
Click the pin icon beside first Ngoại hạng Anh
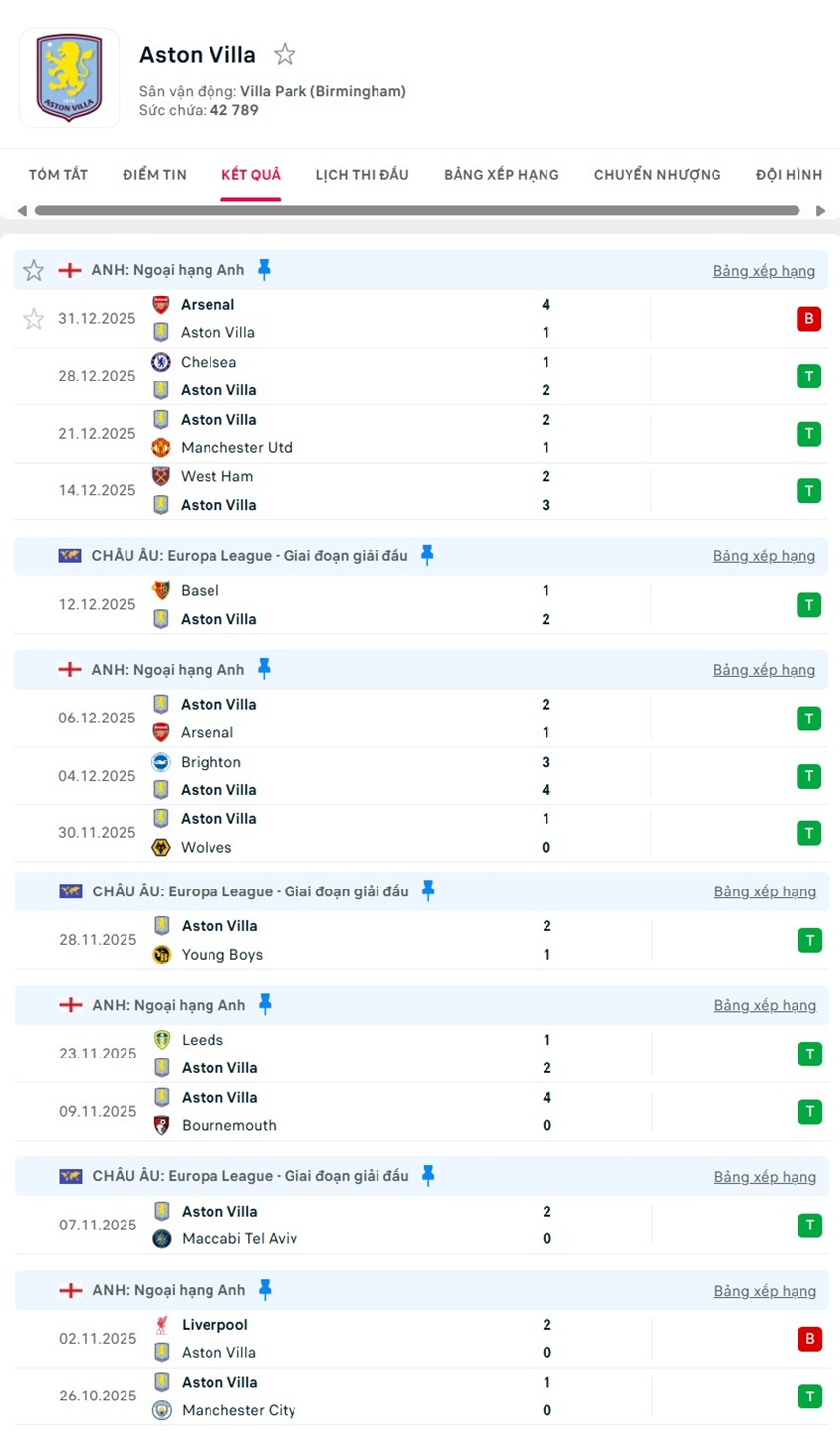[x=264, y=269]
